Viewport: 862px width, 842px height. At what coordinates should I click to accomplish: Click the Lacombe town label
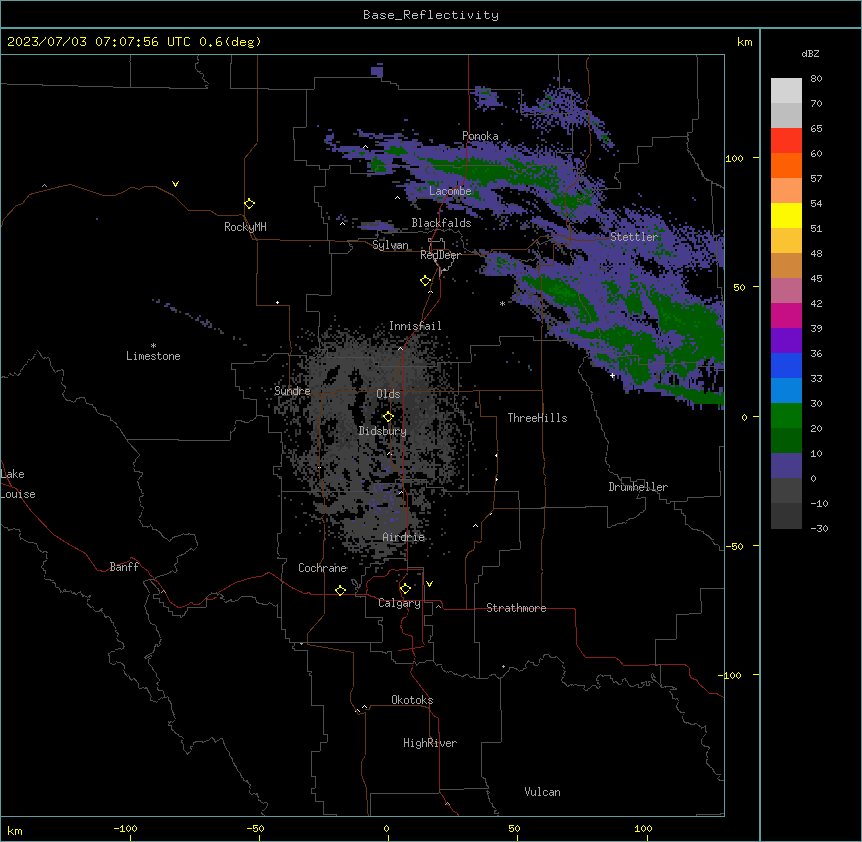pyautogui.click(x=450, y=191)
